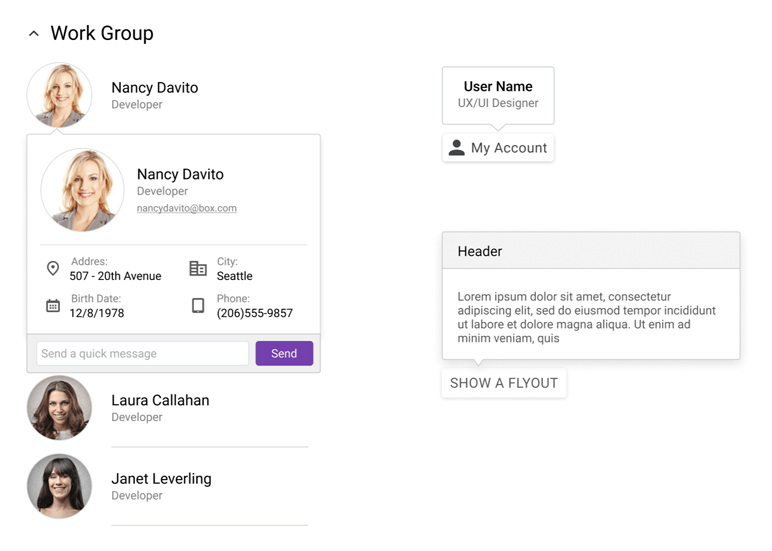Image resolution: width=772 pixels, height=551 pixels.
Task: Click the My Account button
Action: (x=498, y=148)
